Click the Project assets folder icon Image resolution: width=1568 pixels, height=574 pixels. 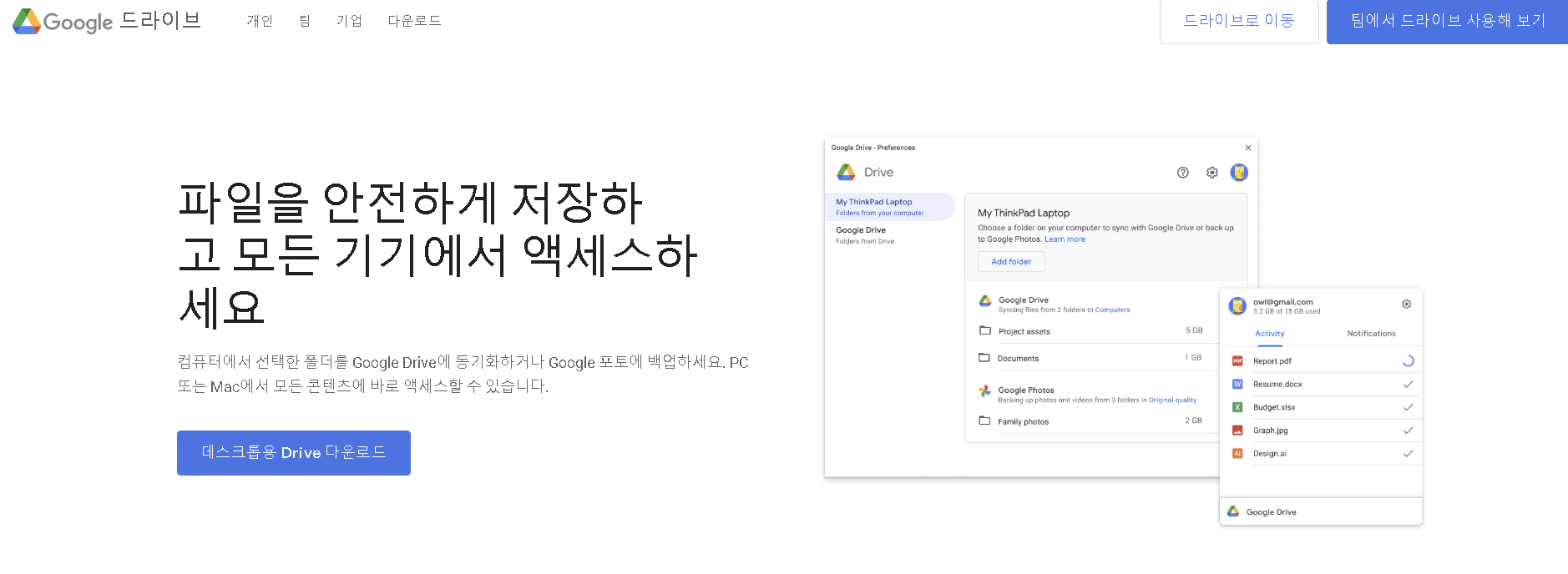(x=985, y=330)
